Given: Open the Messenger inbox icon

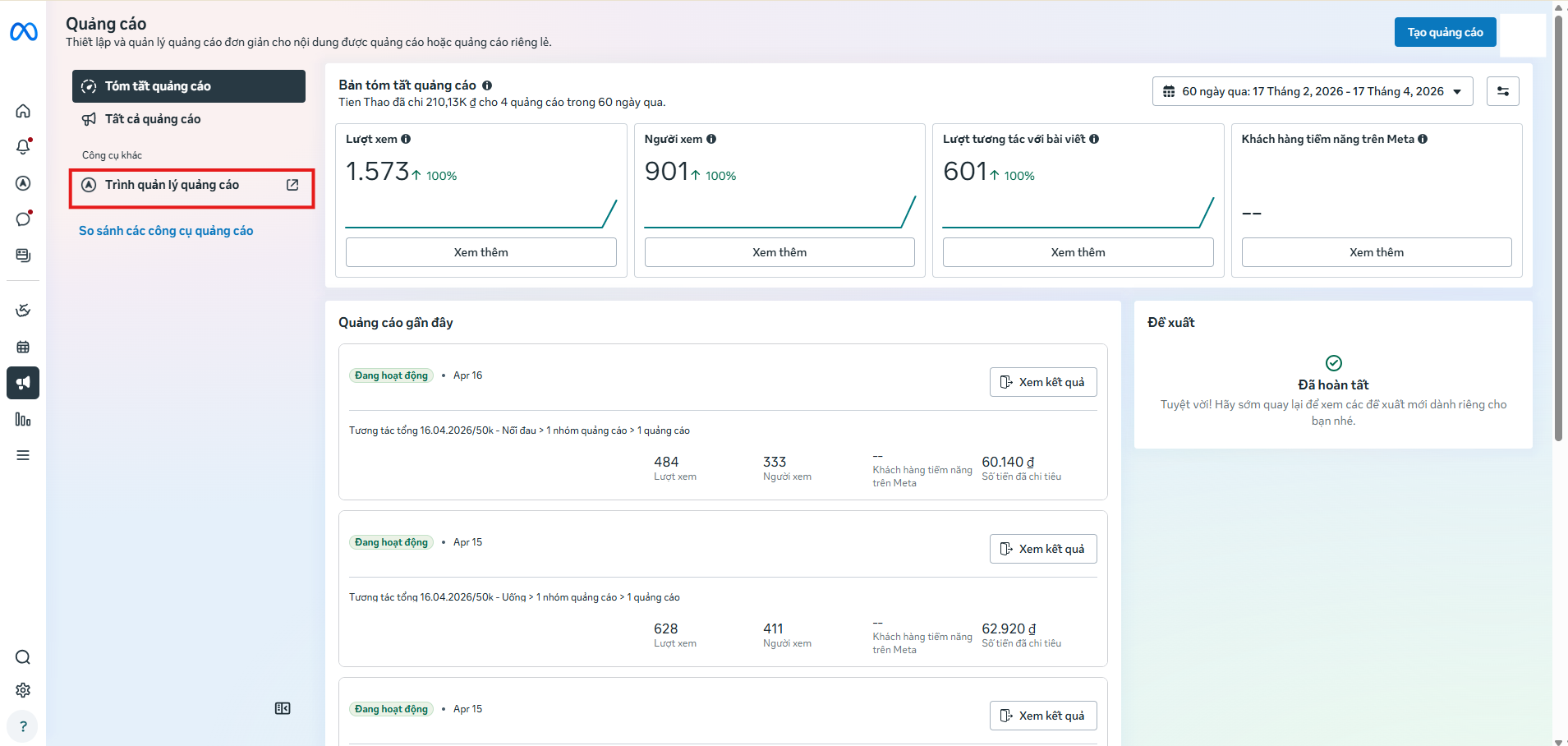Looking at the screenshot, I should pos(23,219).
